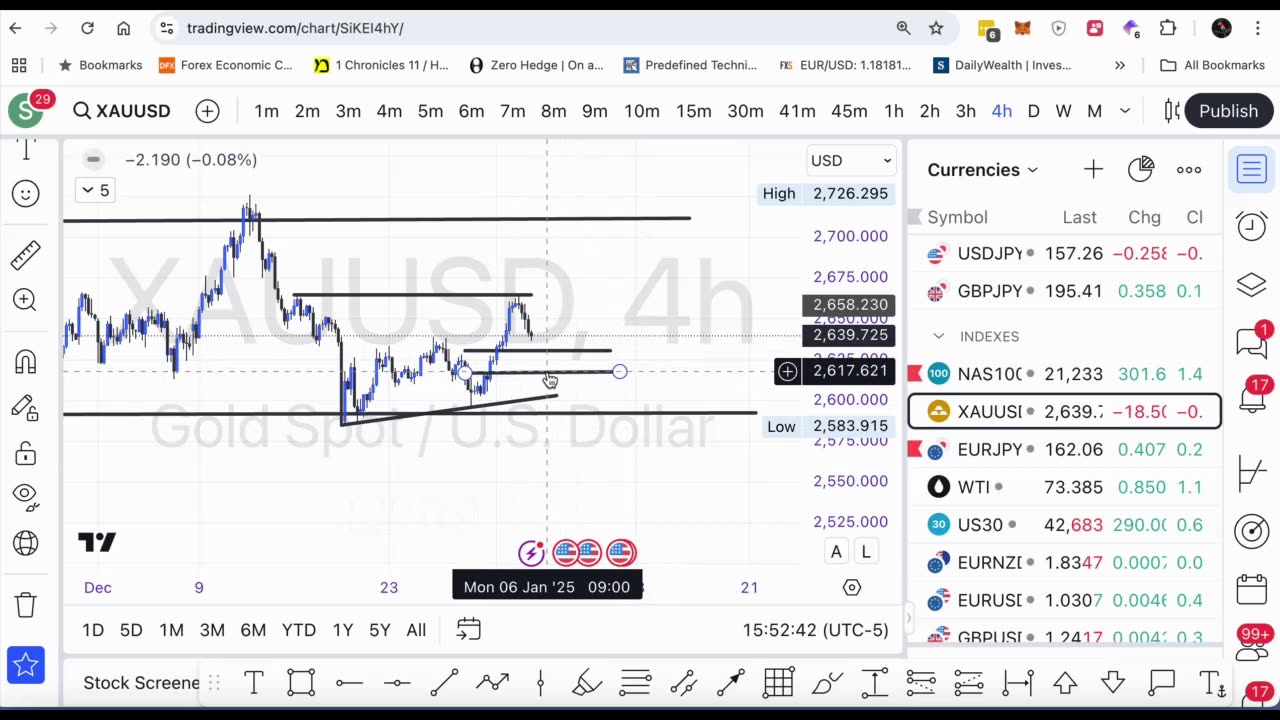Screen dimensions: 1280x720
Task: Toggle the stay in drawing mode pencil-lock icon
Action: pyautogui.click(x=25, y=407)
